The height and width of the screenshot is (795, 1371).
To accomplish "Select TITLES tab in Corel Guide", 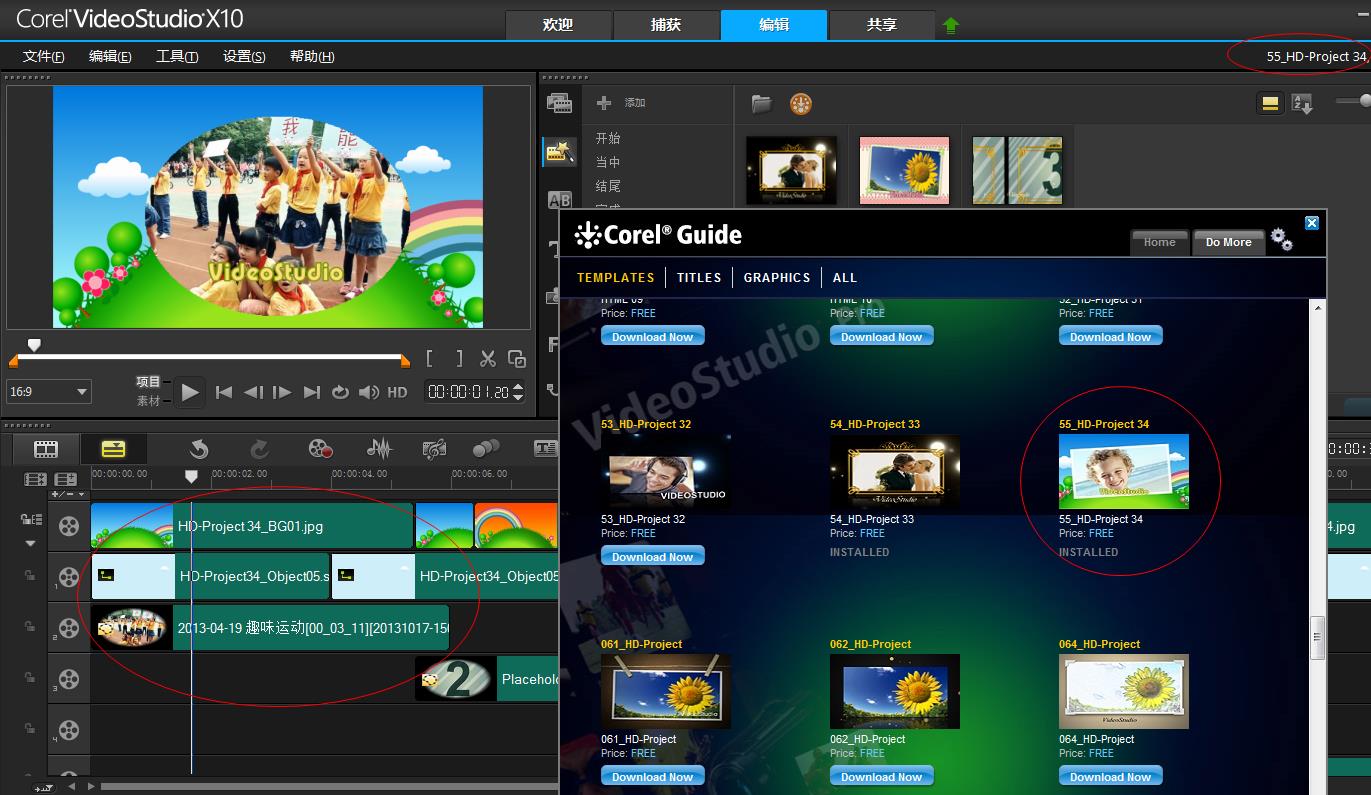I will (699, 277).
